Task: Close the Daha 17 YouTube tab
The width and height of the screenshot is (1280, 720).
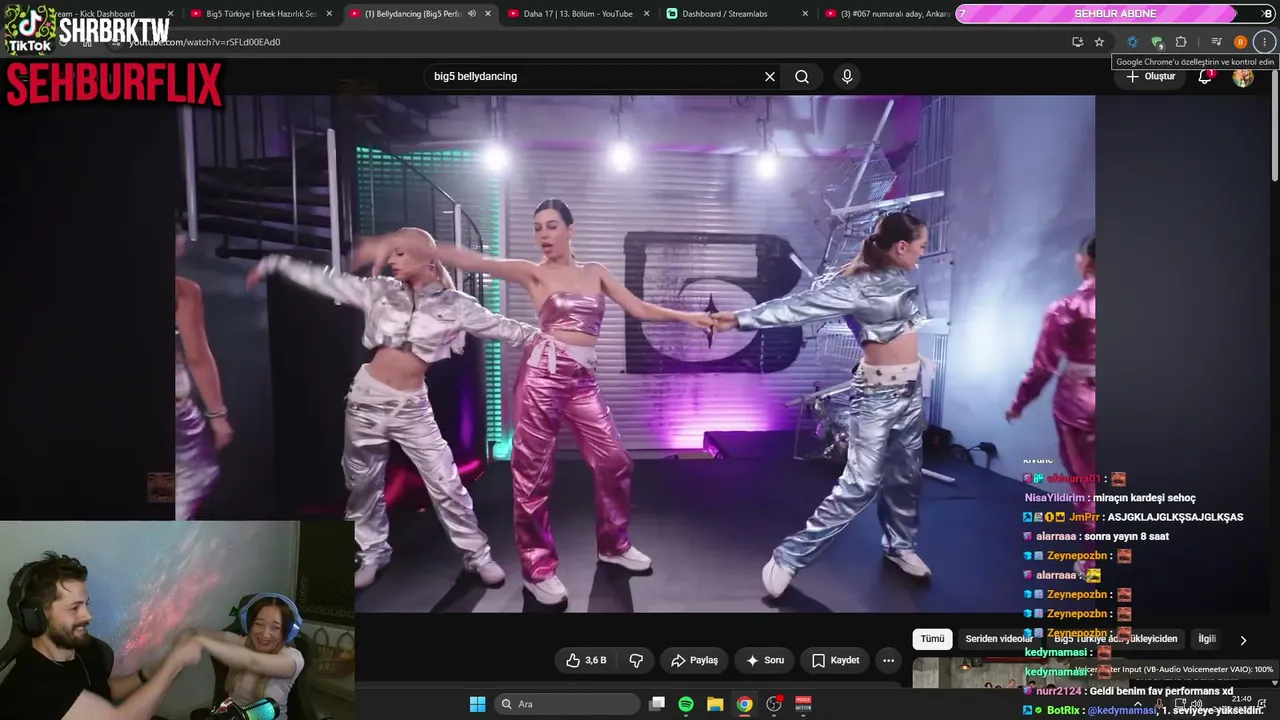Action: 647,14
